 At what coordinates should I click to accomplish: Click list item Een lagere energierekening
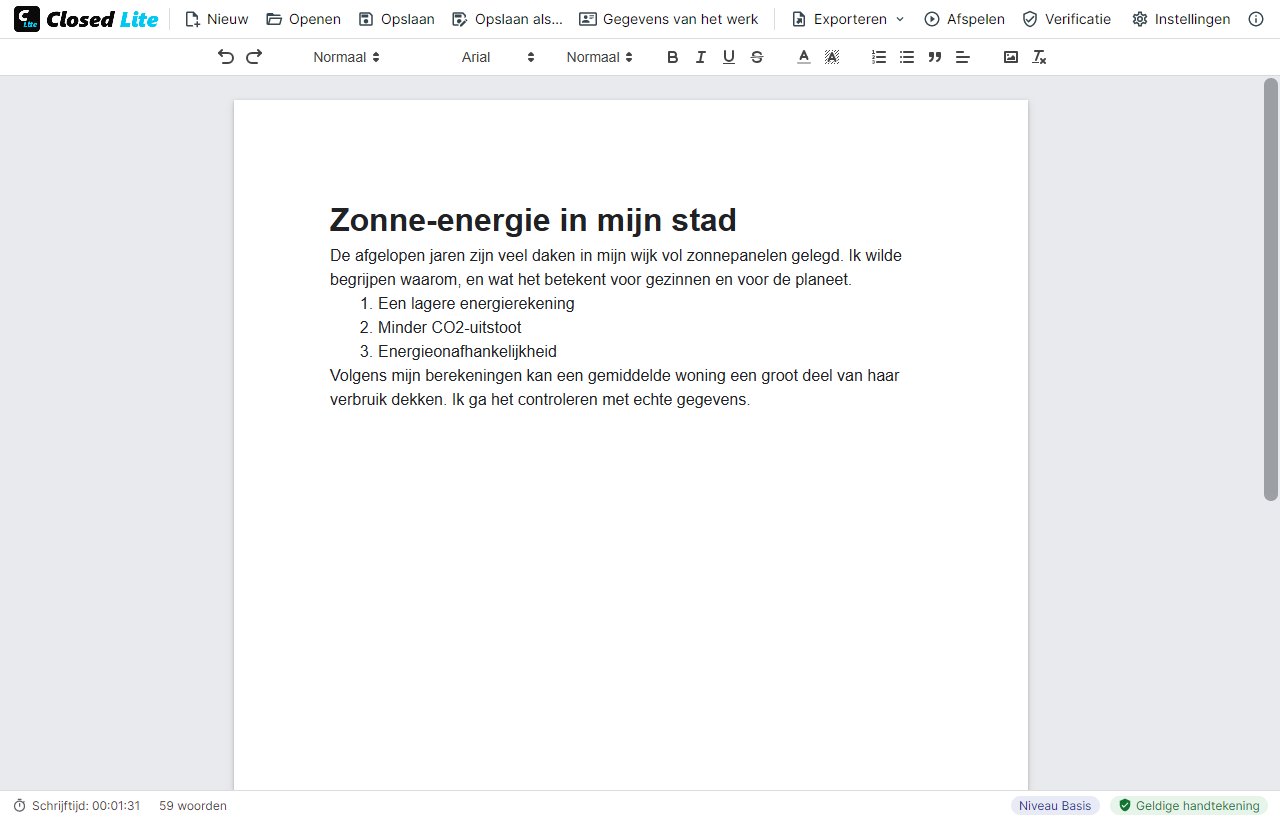pos(476,303)
